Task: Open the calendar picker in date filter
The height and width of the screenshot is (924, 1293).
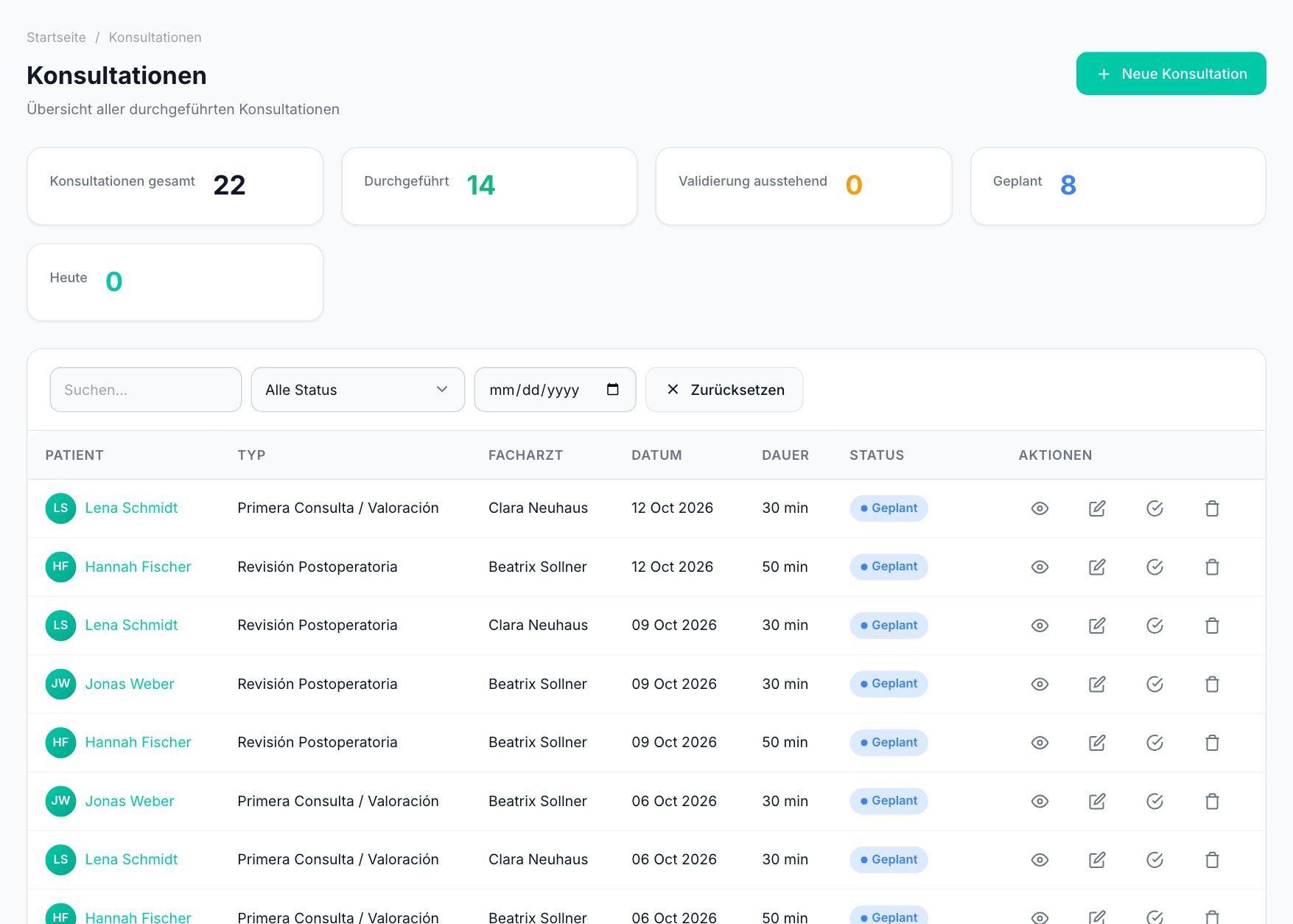Action: click(x=612, y=389)
